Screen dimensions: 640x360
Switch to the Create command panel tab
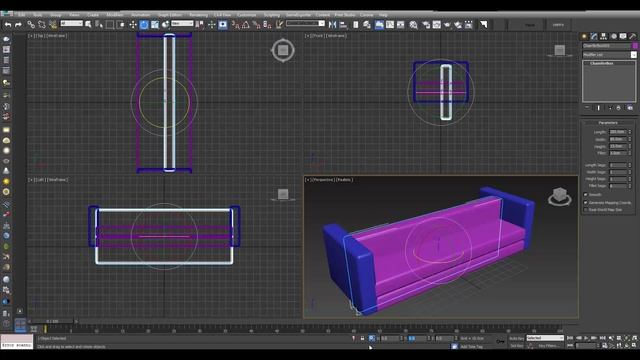click(x=584, y=36)
